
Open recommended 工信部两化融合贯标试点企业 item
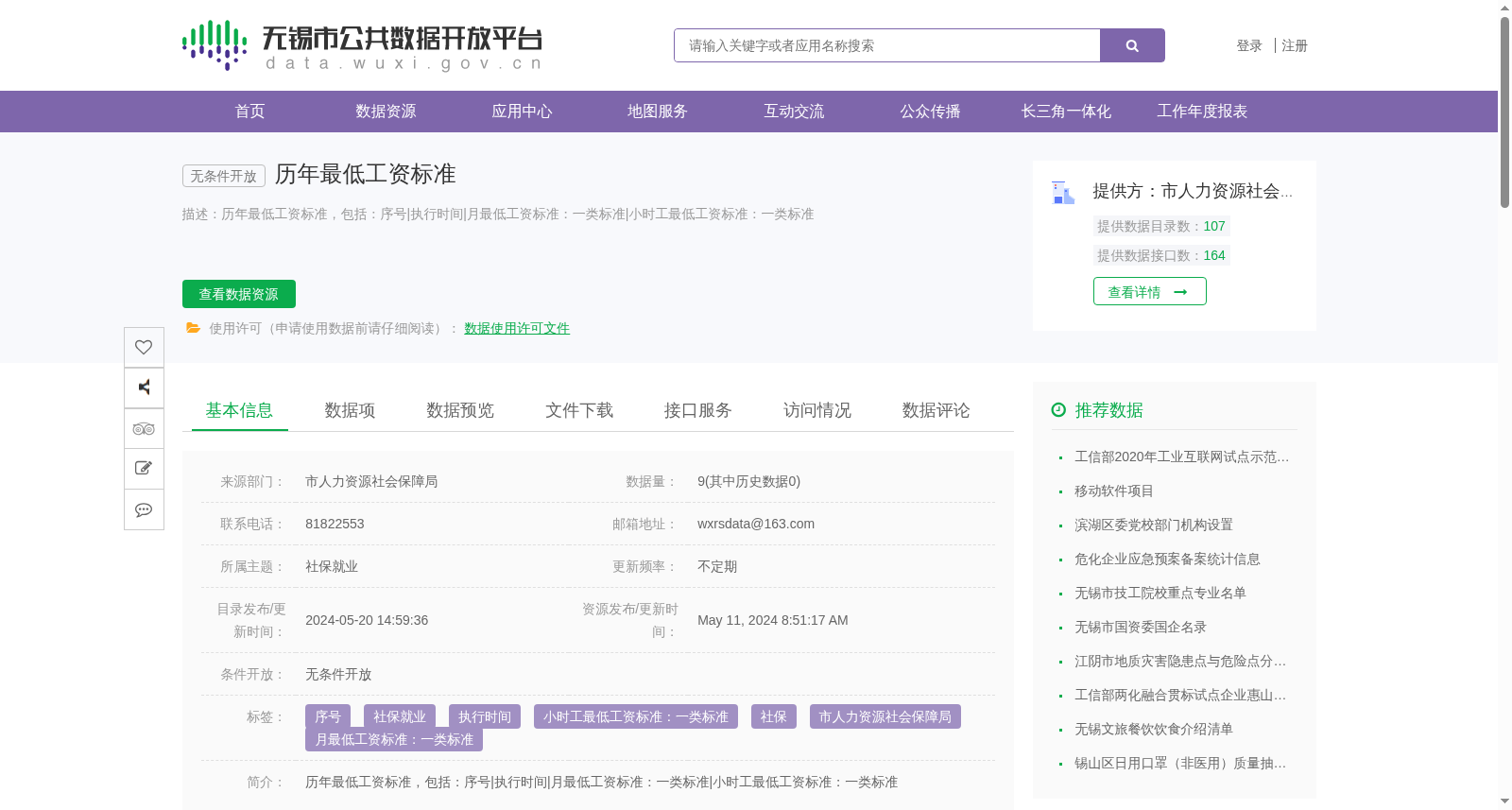pos(1180,695)
